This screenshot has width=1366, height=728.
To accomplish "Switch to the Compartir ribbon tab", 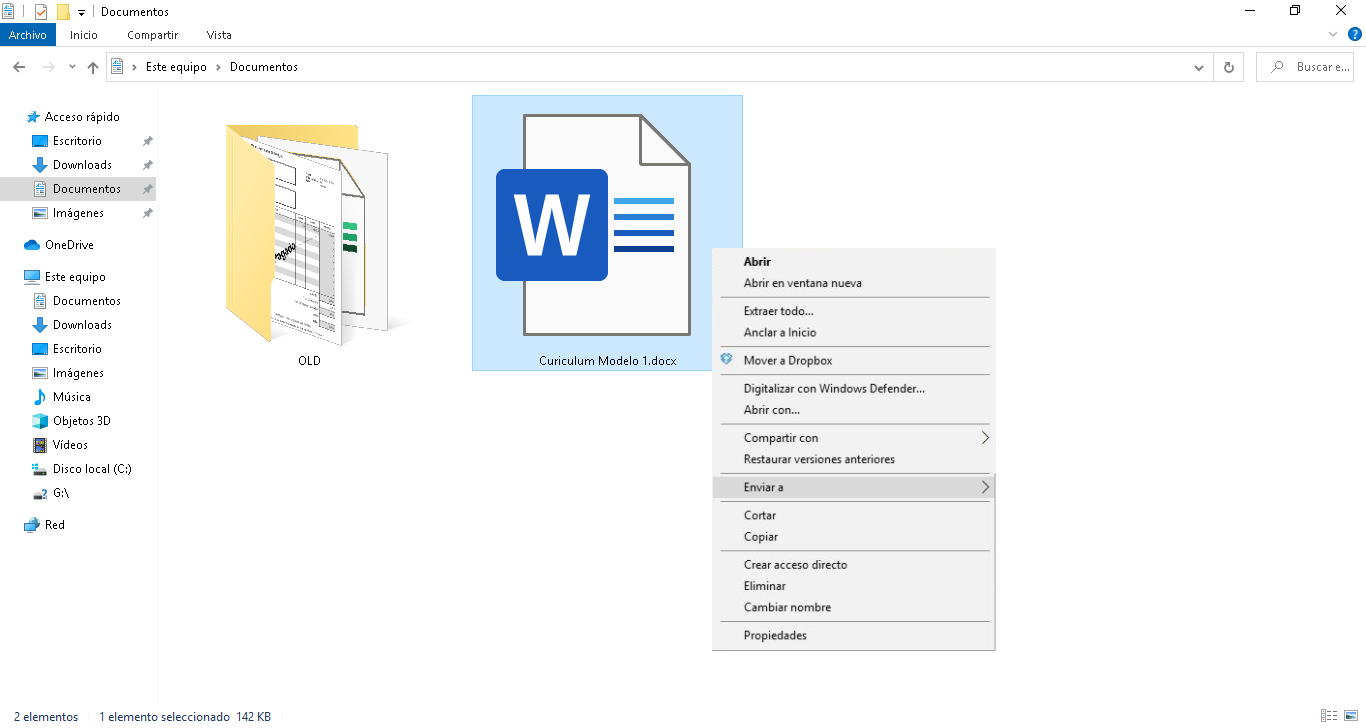I will [x=152, y=35].
